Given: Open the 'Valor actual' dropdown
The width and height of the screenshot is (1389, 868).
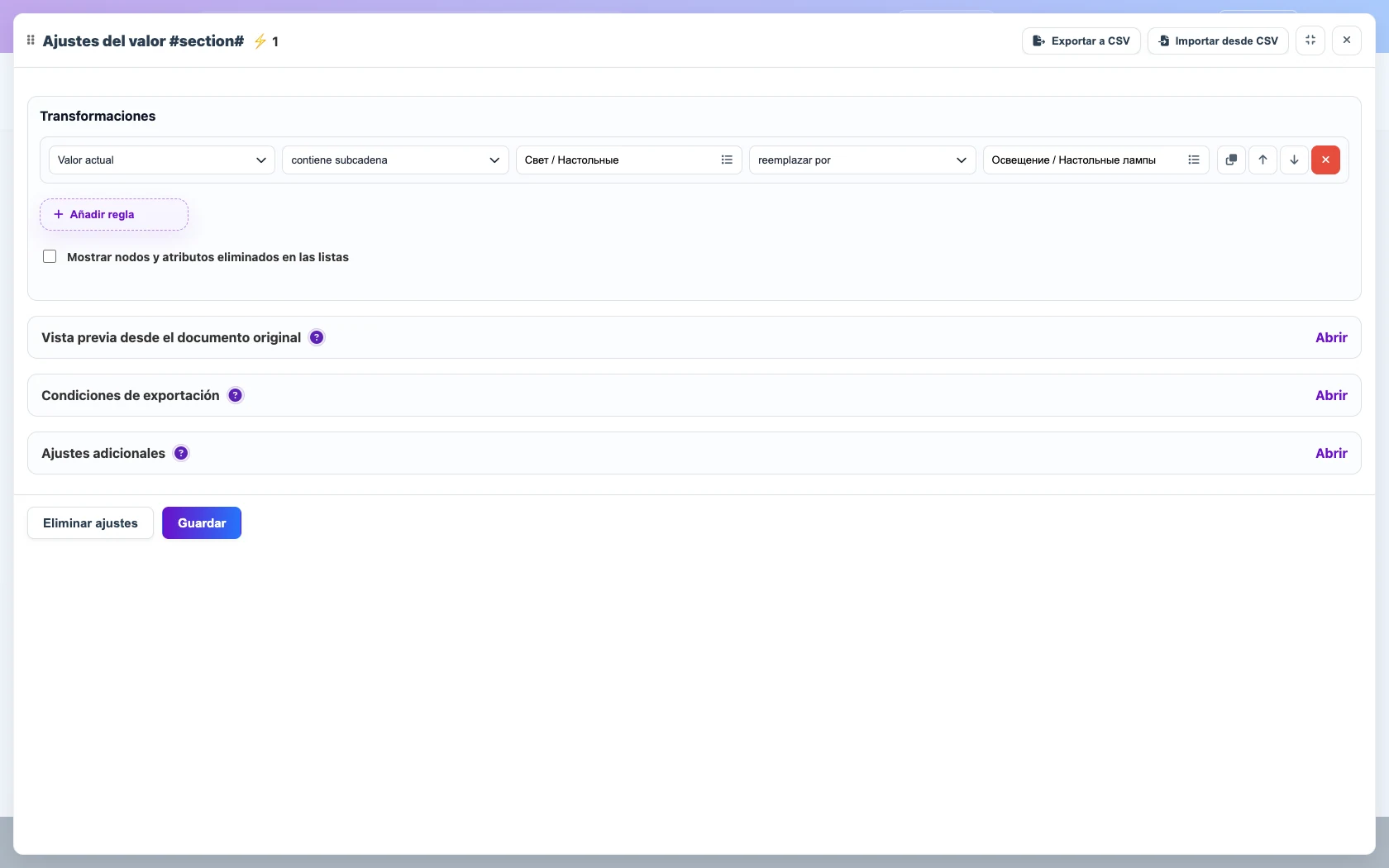Looking at the screenshot, I should click(x=162, y=160).
